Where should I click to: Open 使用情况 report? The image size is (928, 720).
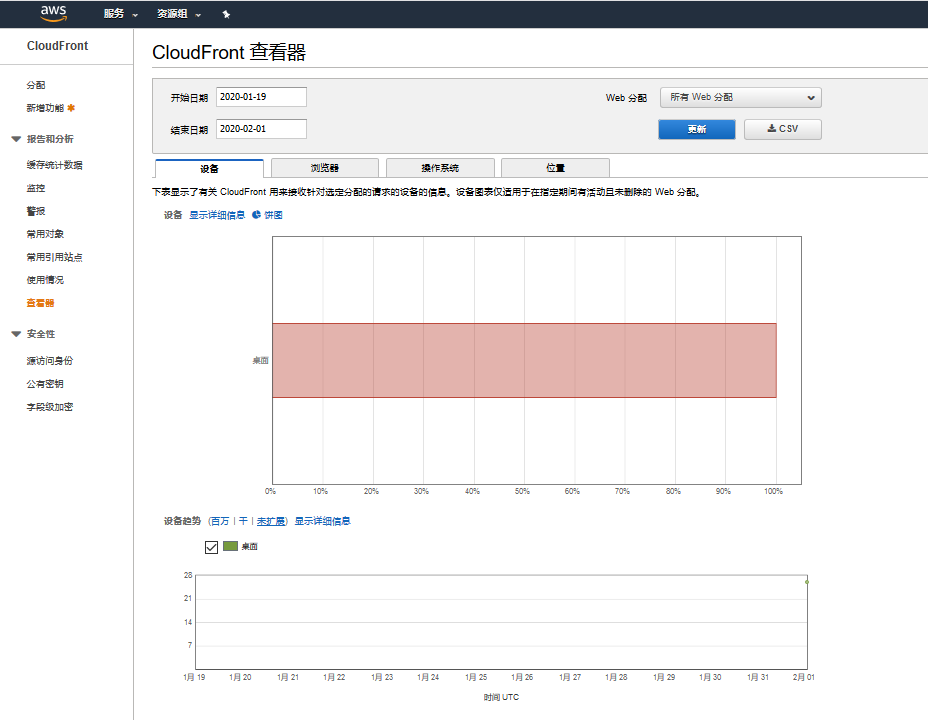click(x=45, y=280)
